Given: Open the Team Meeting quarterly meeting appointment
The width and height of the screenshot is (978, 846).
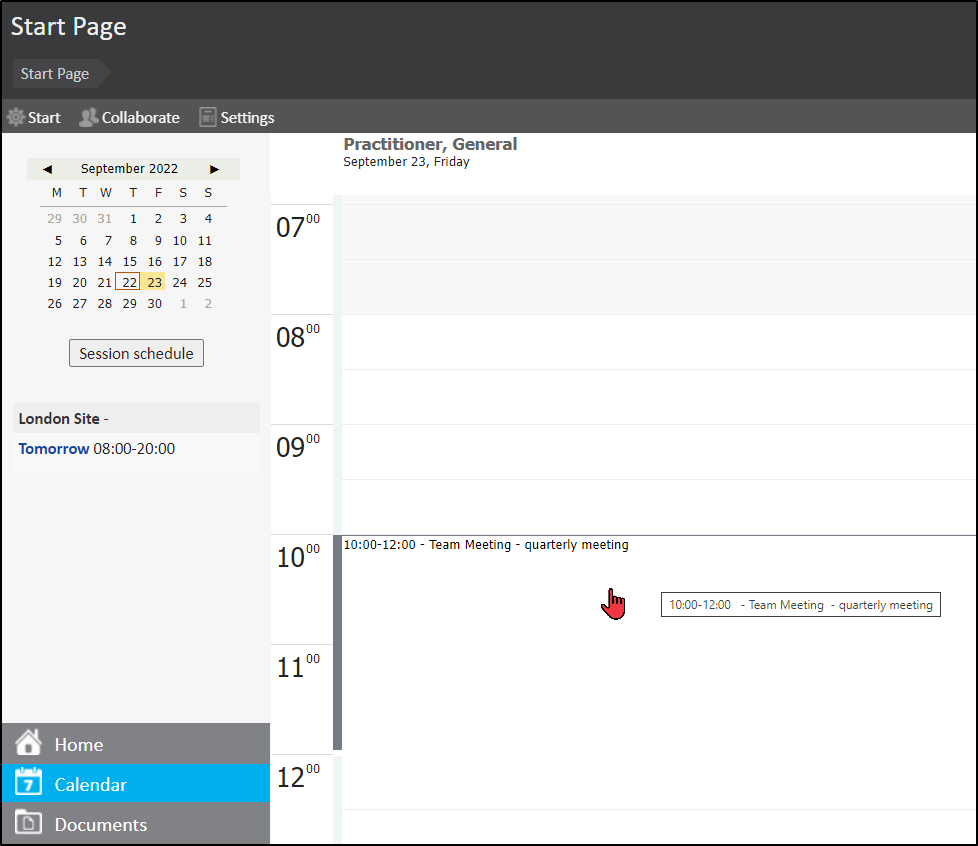Looking at the screenshot, I should pyautogui.click(x=486, y=545).
